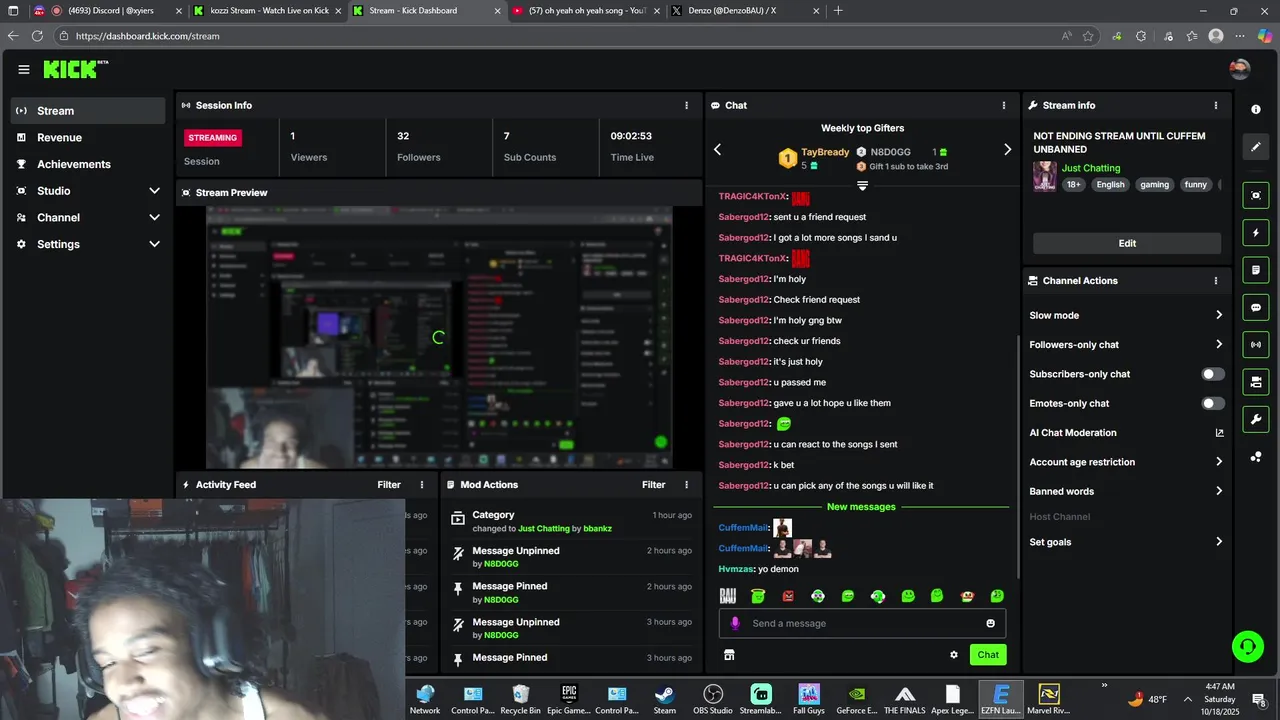Click the Activity Feed Filter button

[389, 485]
